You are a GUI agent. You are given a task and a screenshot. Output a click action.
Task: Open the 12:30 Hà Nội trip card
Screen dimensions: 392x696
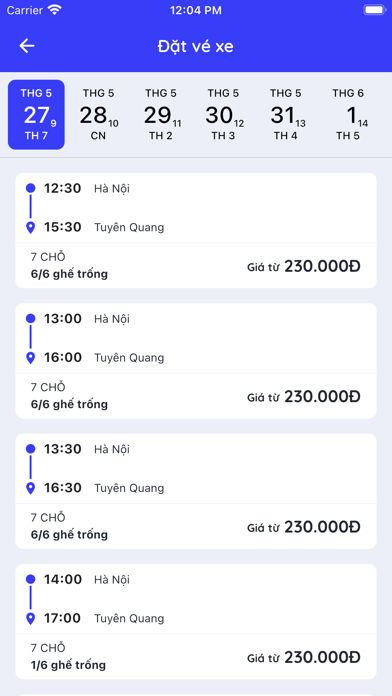pyautogui.click(x=196, y=230)
